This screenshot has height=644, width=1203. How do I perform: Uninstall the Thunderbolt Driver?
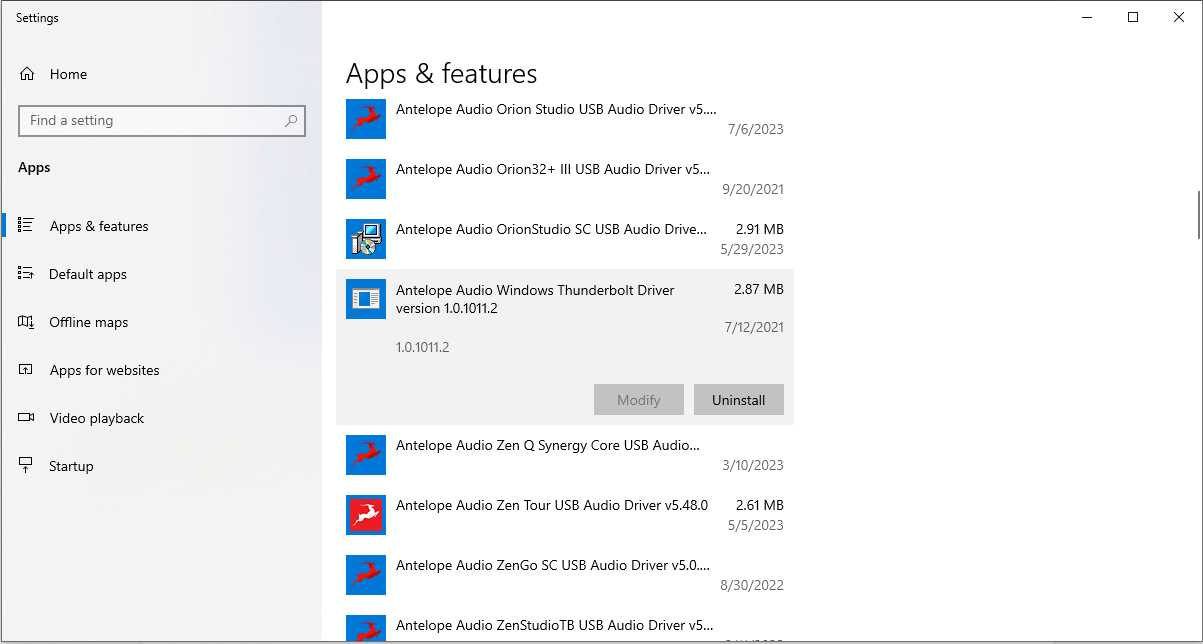pos(739,400)
